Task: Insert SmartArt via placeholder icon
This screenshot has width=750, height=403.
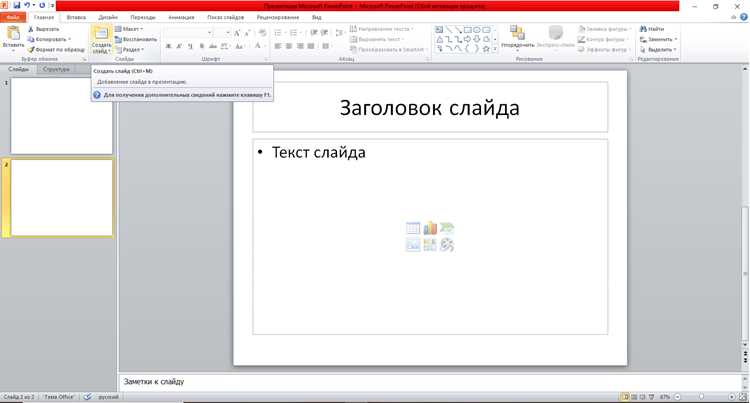Action: click(x=447, y=228)
